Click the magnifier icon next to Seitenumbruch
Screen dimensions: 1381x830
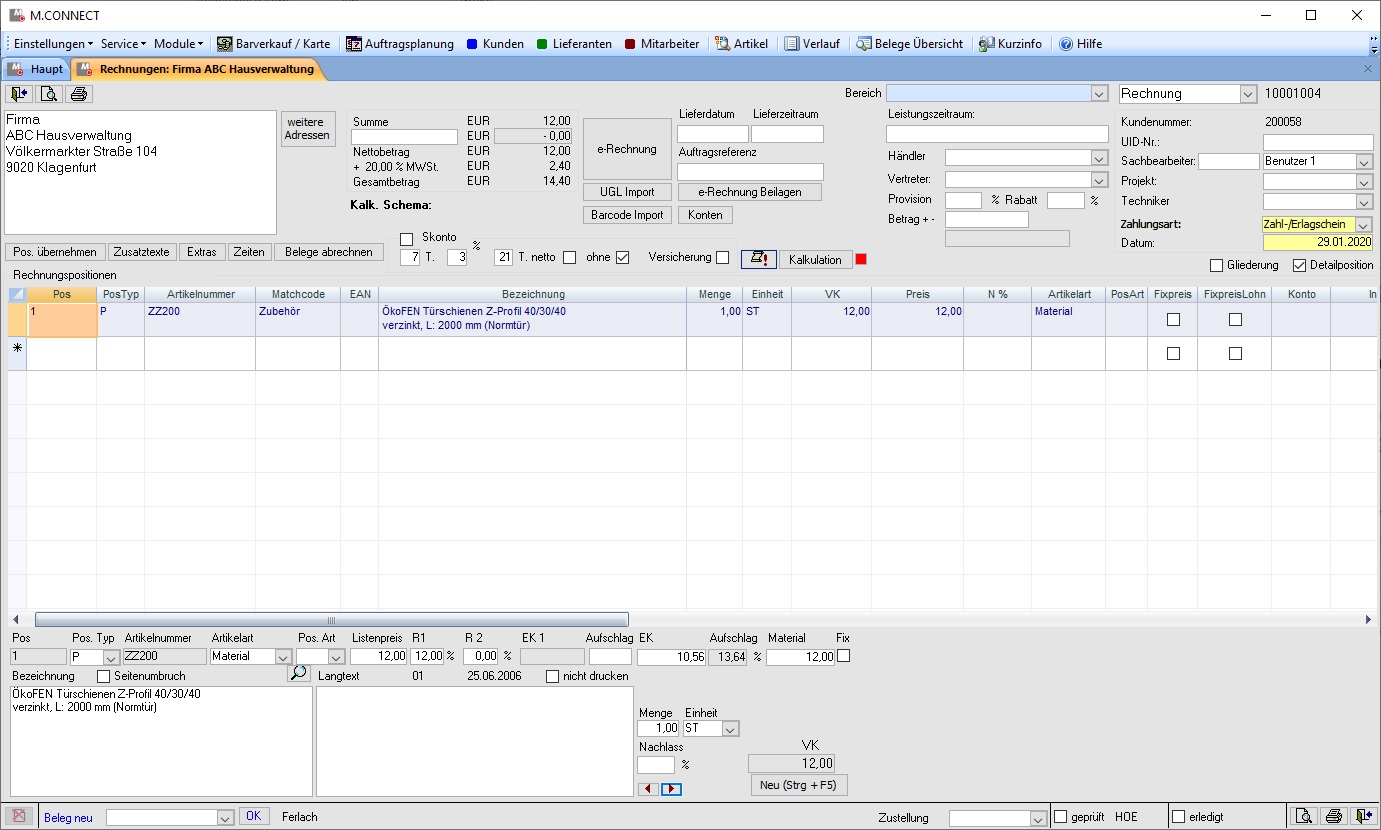pyautogui.click(x=298, y=674)
